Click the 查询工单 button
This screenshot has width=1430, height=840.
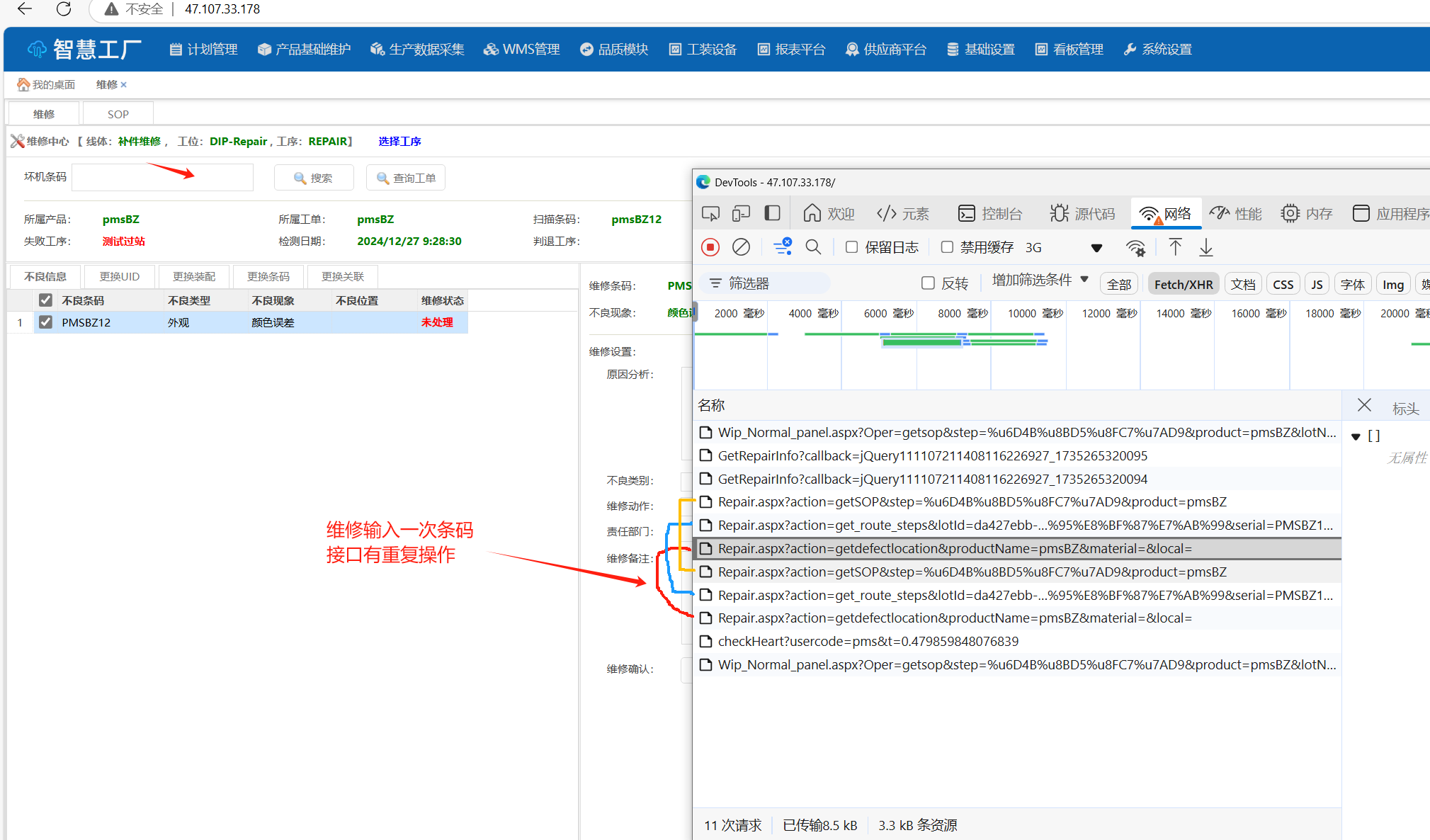406,178
